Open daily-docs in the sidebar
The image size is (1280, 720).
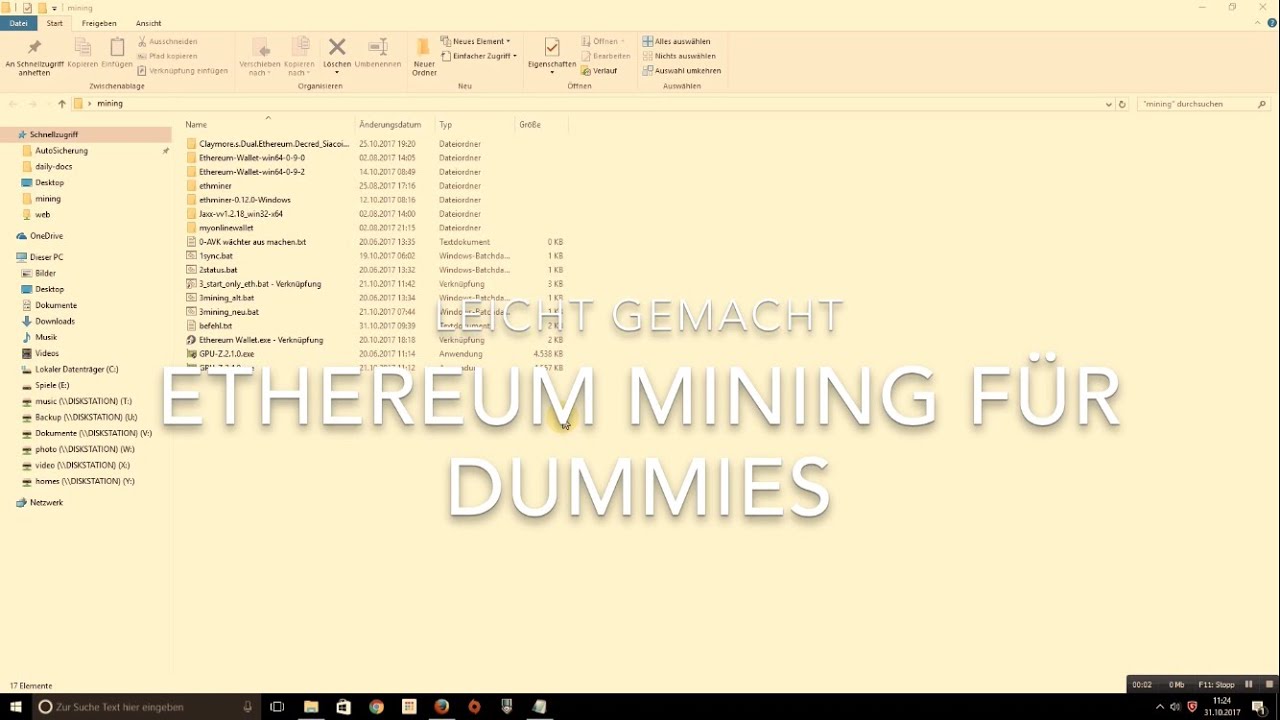(54, 166)
